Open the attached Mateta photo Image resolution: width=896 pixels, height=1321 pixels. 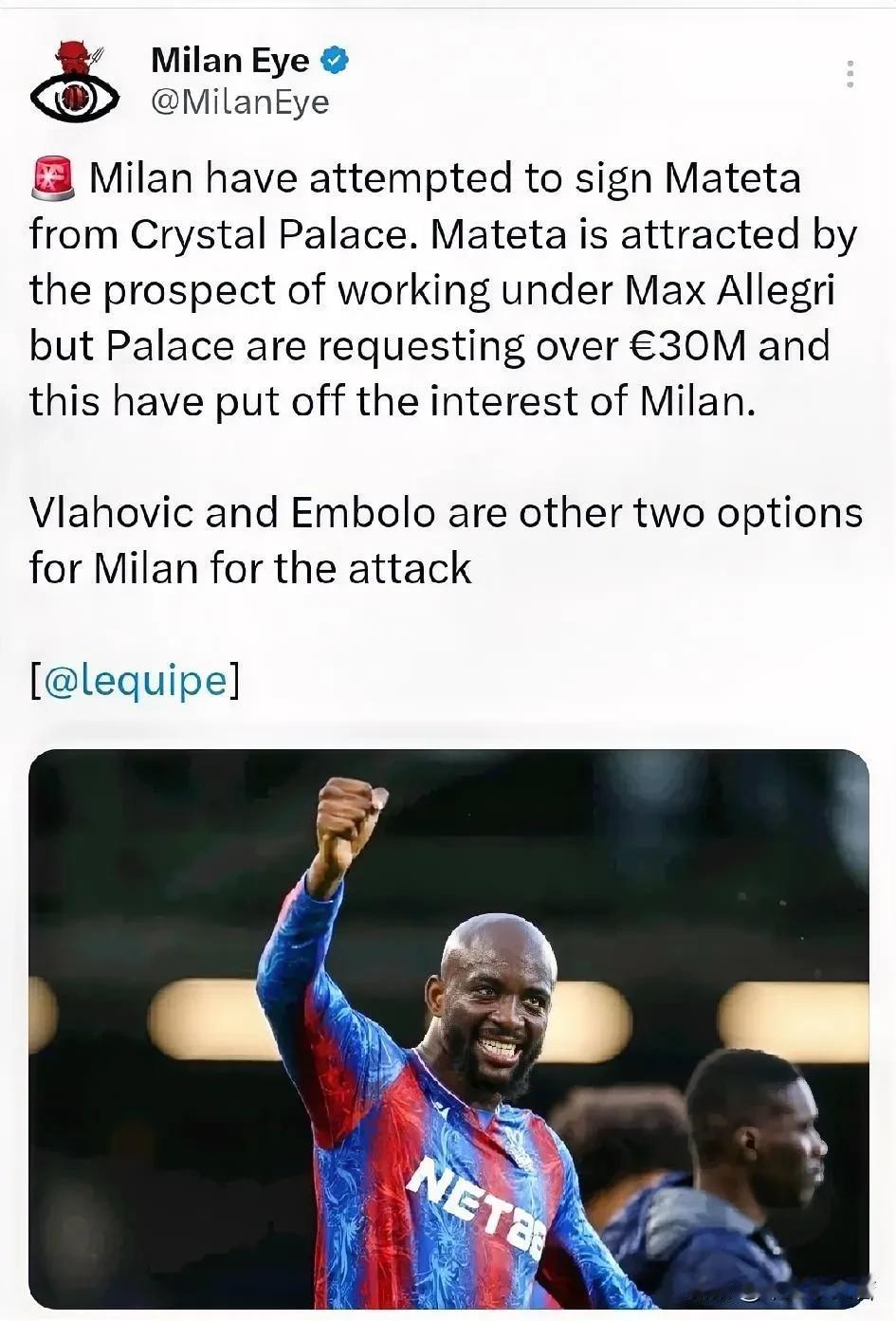tap(448, 1029)
